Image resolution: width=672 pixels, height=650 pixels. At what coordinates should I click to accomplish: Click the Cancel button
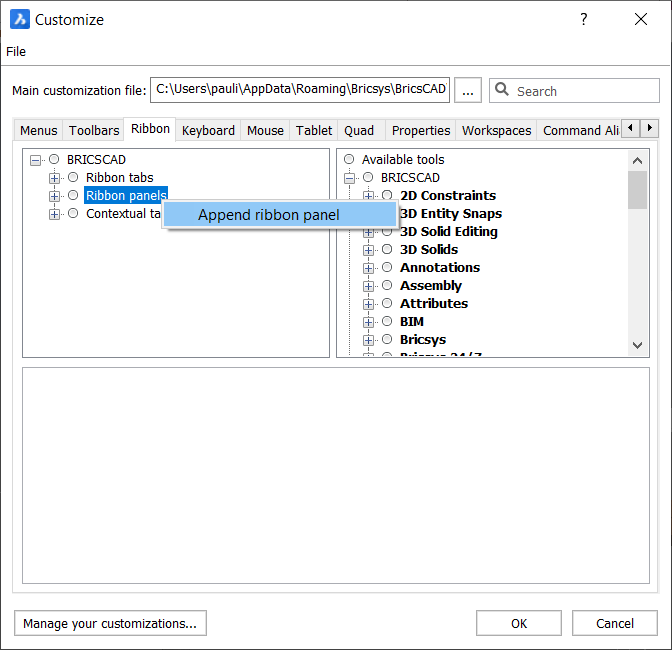(x=615, y=623)
